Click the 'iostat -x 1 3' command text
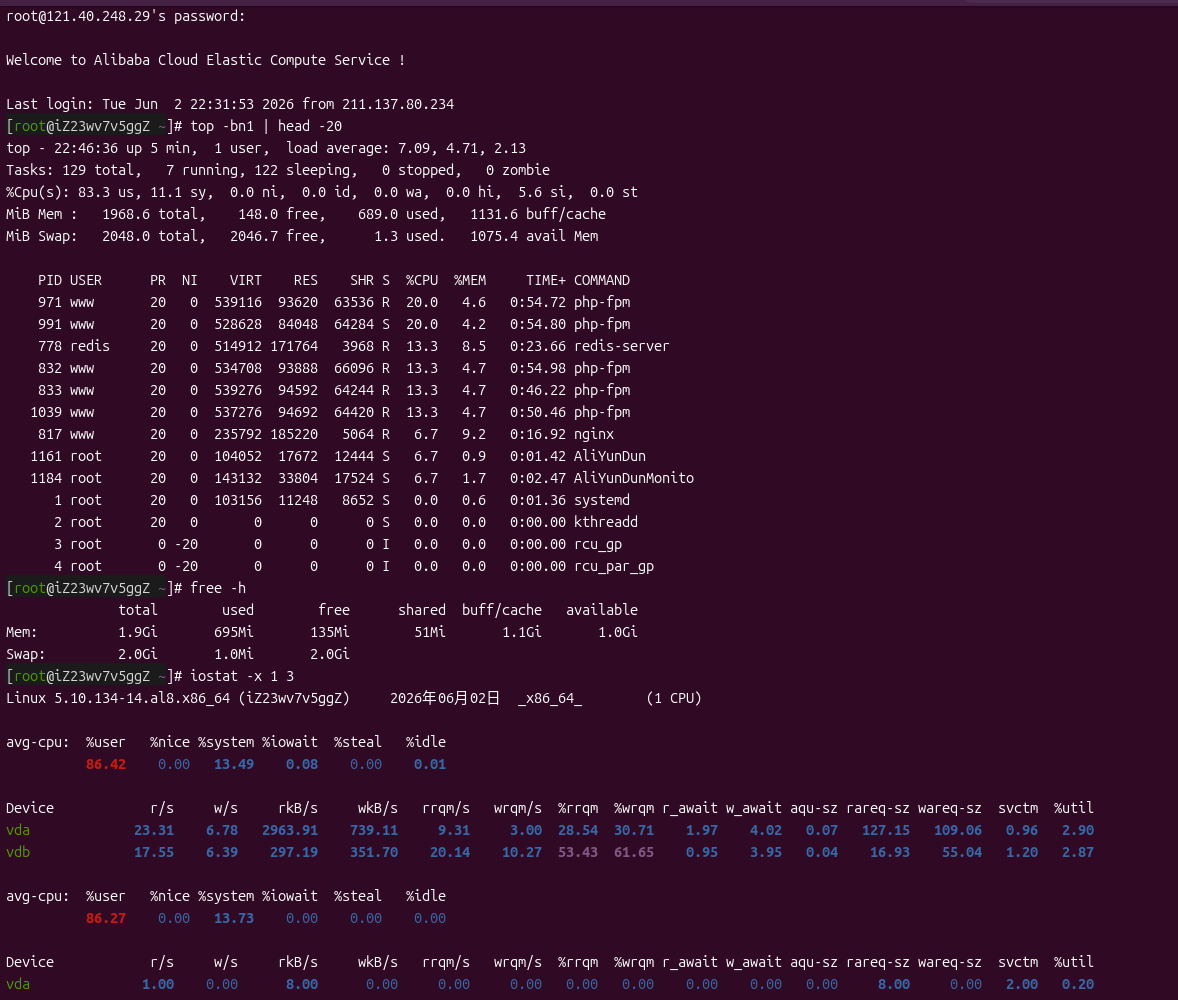Image resolution: width=1178 pixels, height=1000 pixels. [x=242, y=676]
